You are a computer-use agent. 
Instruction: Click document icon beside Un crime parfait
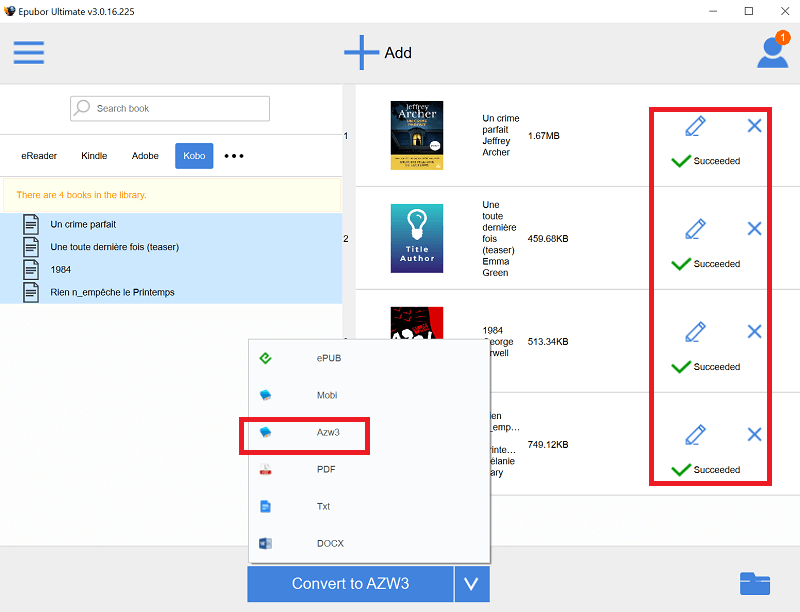[31, 224]
